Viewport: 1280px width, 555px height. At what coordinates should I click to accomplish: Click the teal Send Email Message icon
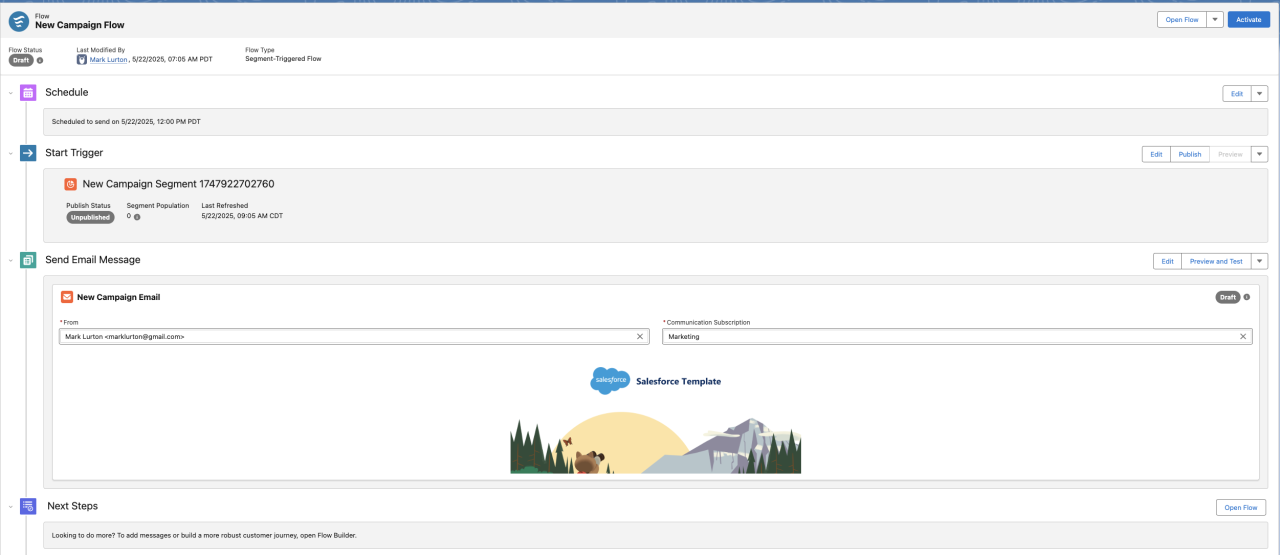[x=28, y=260]
